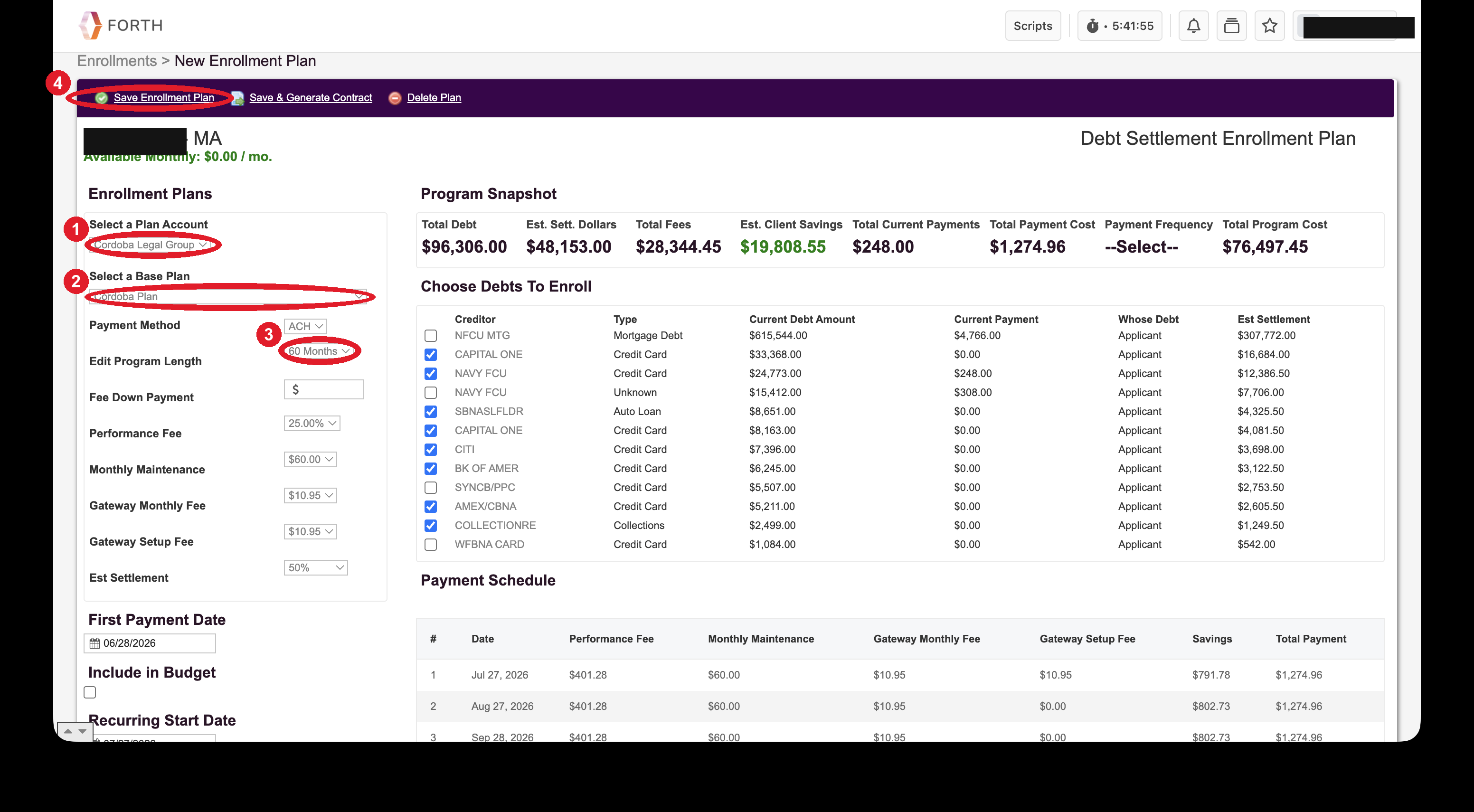Viewport: 1474px width, 812px height.
Task: Uncheck the COLLECTIONRE debt checkbox
Action: click(431, 525)
